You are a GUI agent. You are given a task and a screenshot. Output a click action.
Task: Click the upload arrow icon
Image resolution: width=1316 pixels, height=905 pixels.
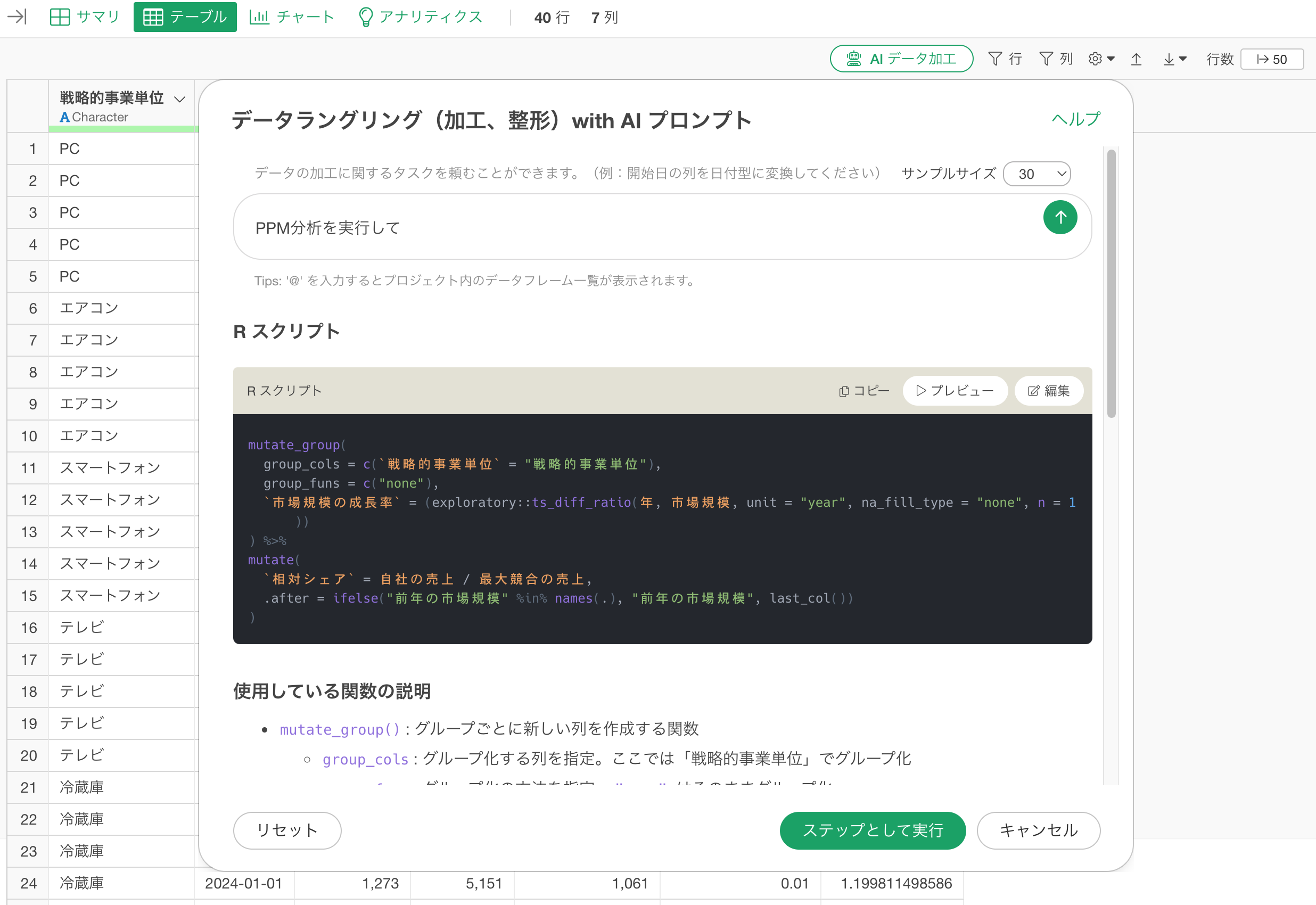[1136, 59]
